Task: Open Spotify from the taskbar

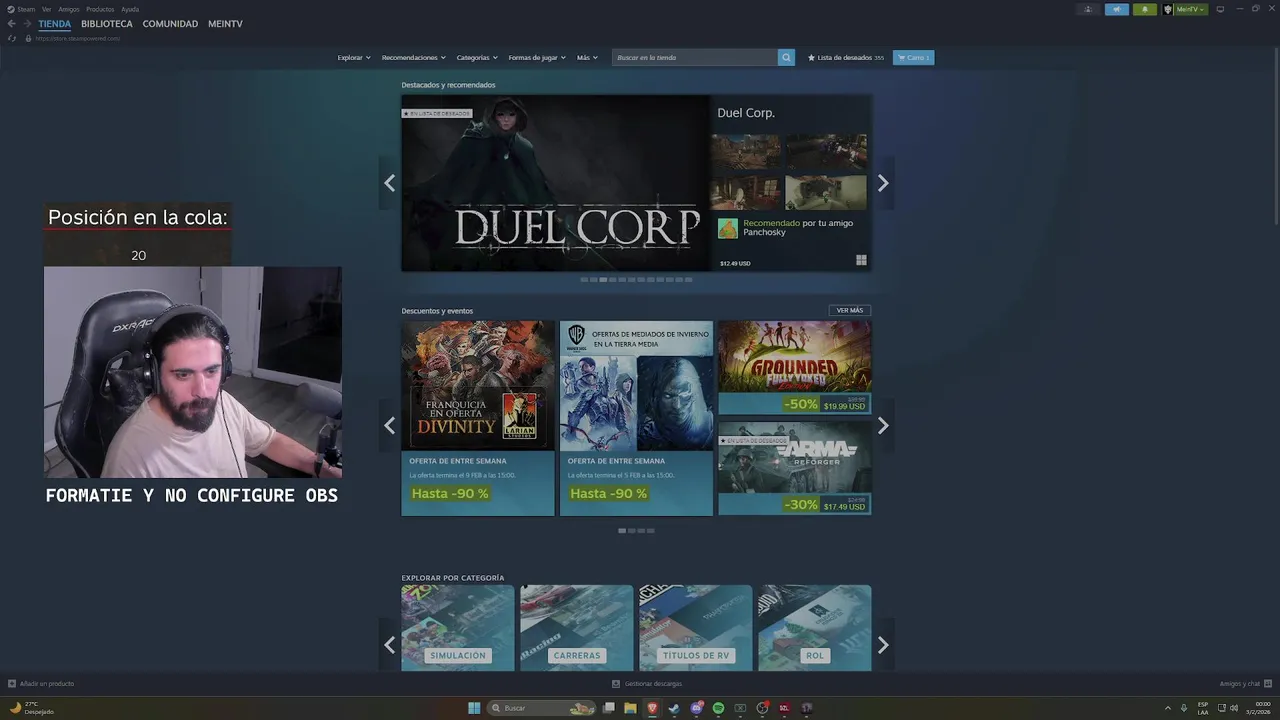Action: coord(718,708)
